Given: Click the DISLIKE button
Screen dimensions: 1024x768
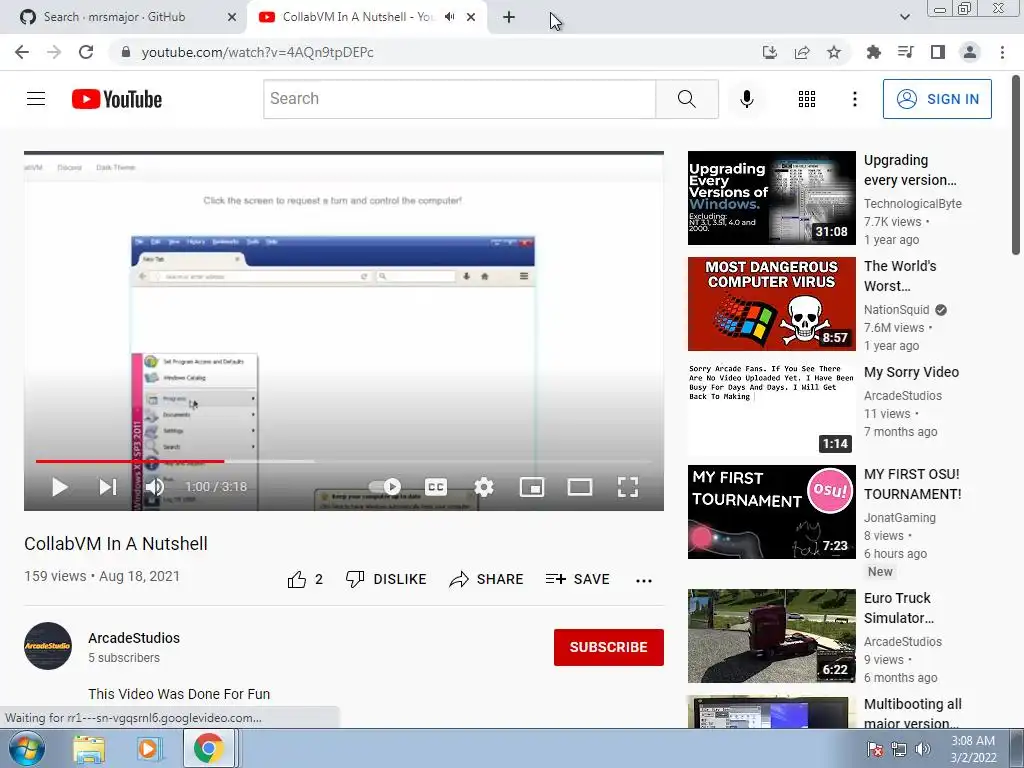Looking at the screenshot, I should (386, 579).
